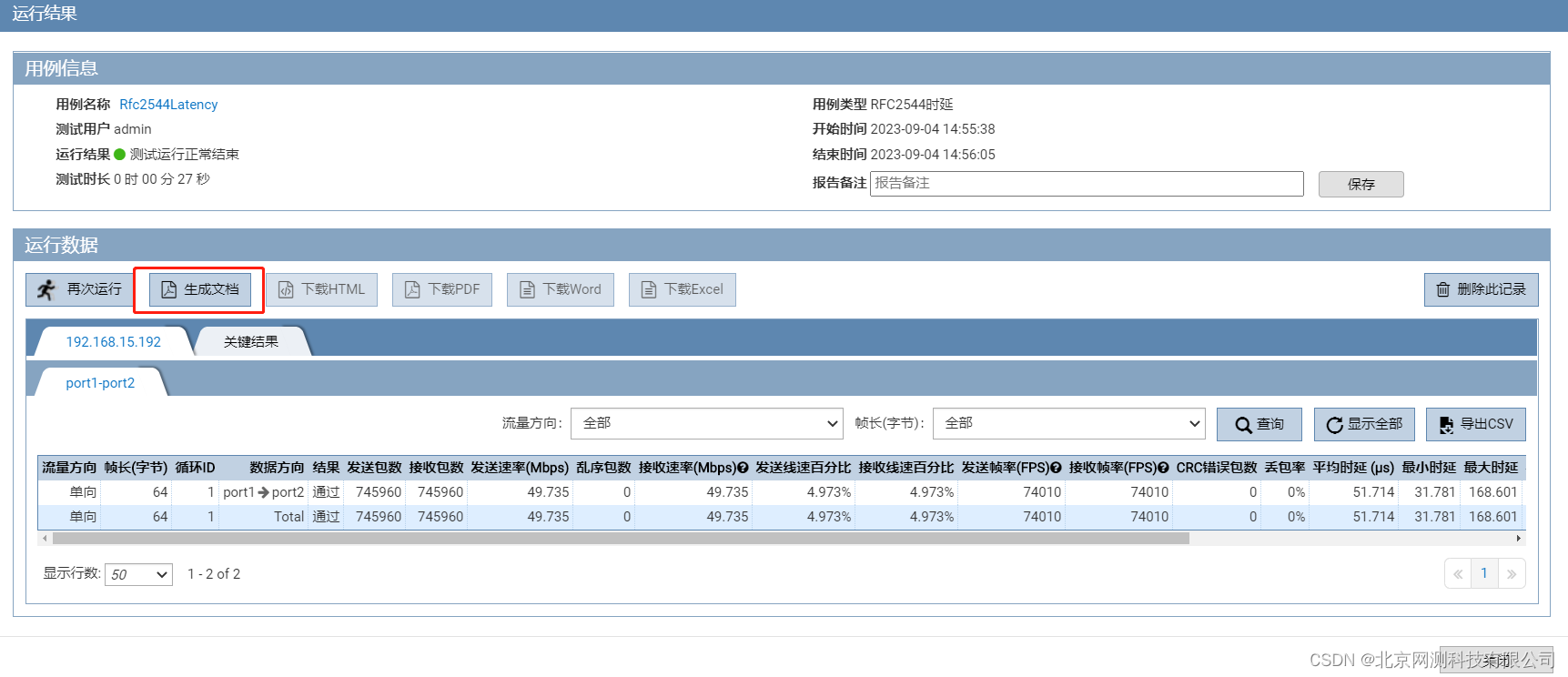Sort by 帧长(字节) column header
1568x677 pixels.
[x=136, y=468]
